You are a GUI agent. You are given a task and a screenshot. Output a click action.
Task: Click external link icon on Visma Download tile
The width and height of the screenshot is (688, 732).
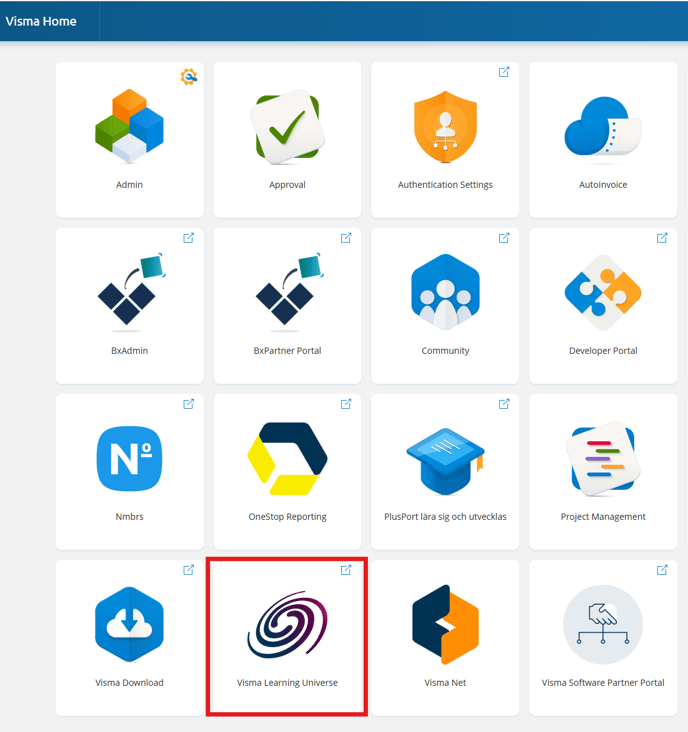(189, 570)
